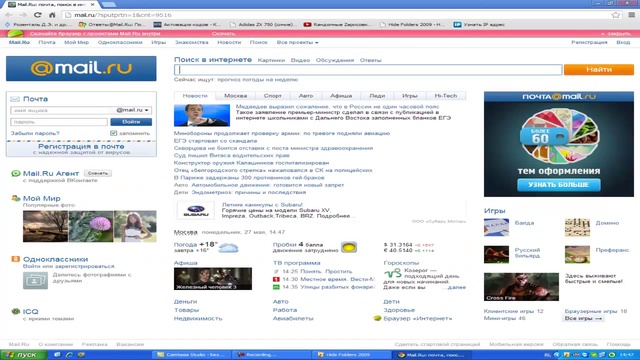The width and height of the screenshot is (640, 360).
Task: Click Вход in top right
Action: click(623, 42)
